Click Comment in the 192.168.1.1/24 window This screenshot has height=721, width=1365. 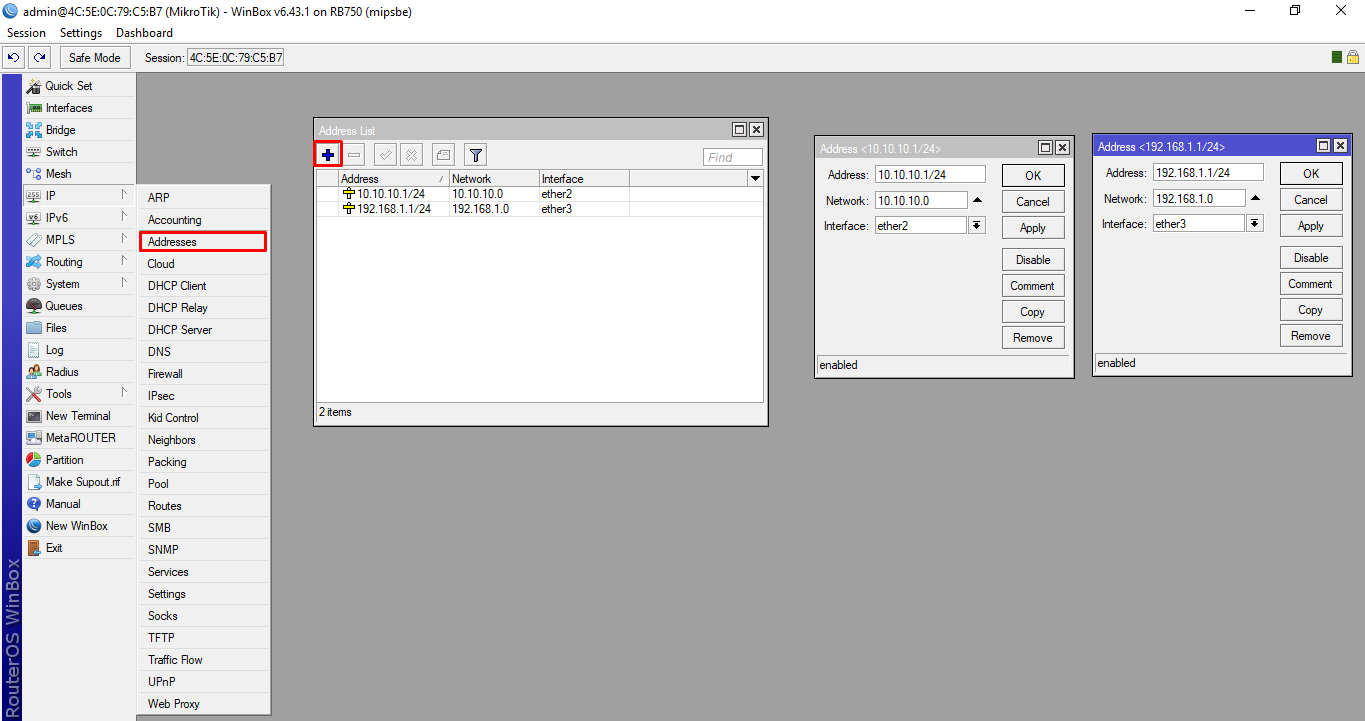point(1311,284)
